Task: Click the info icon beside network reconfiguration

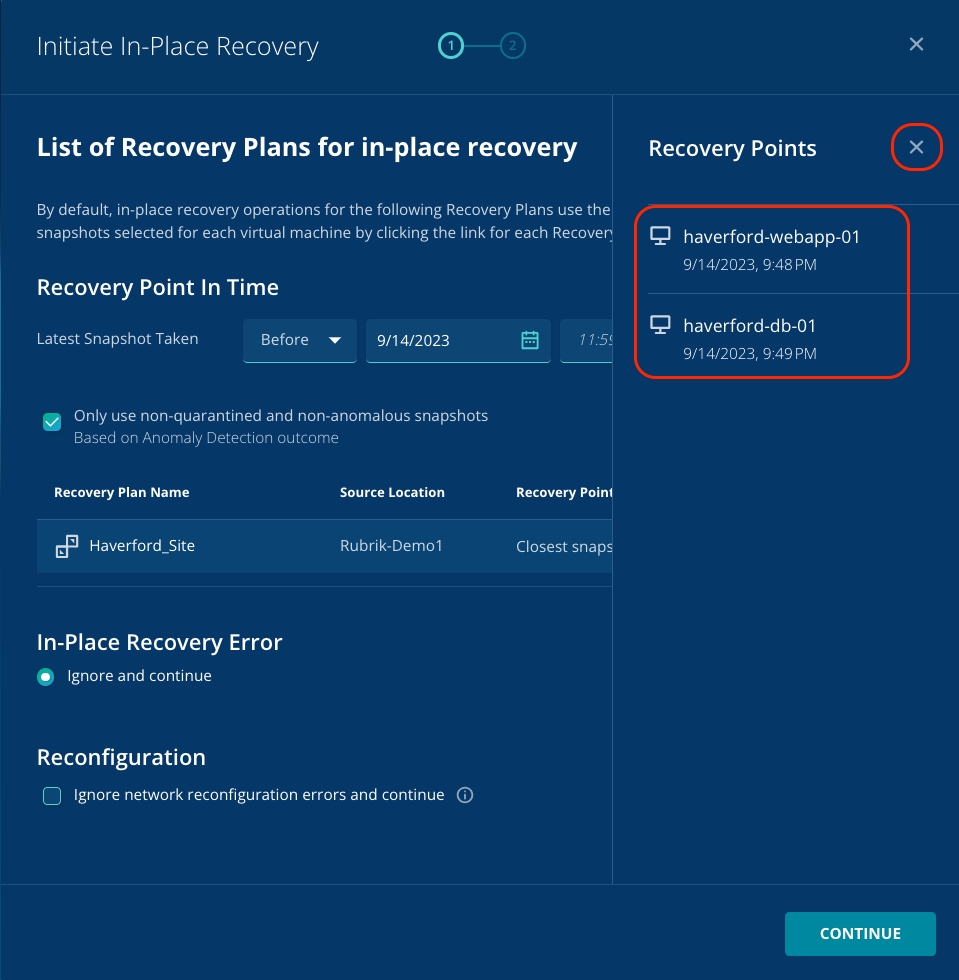Action: [464, 796]
